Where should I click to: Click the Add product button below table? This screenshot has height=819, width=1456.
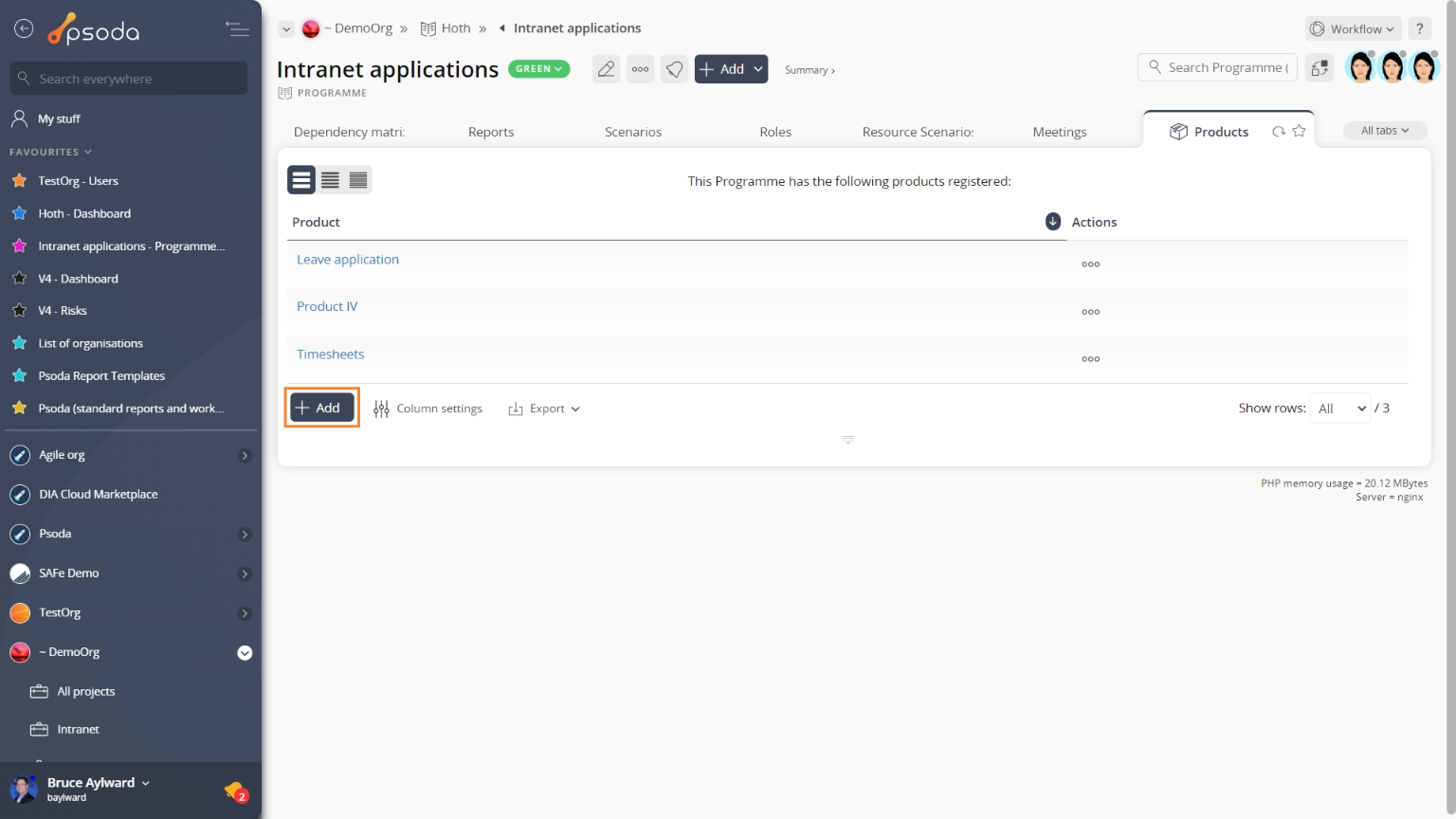click(321, 408)
